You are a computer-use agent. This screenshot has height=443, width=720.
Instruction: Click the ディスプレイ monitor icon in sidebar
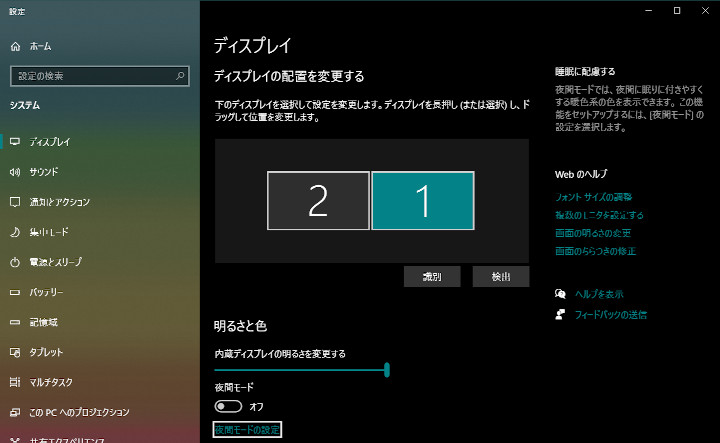(15, 142)
